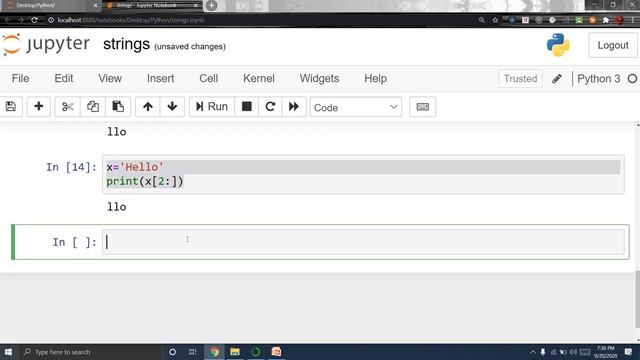The image size is (640, 360).
Task: Open Chrome from the taskbar
Action: tap(215, 352)
